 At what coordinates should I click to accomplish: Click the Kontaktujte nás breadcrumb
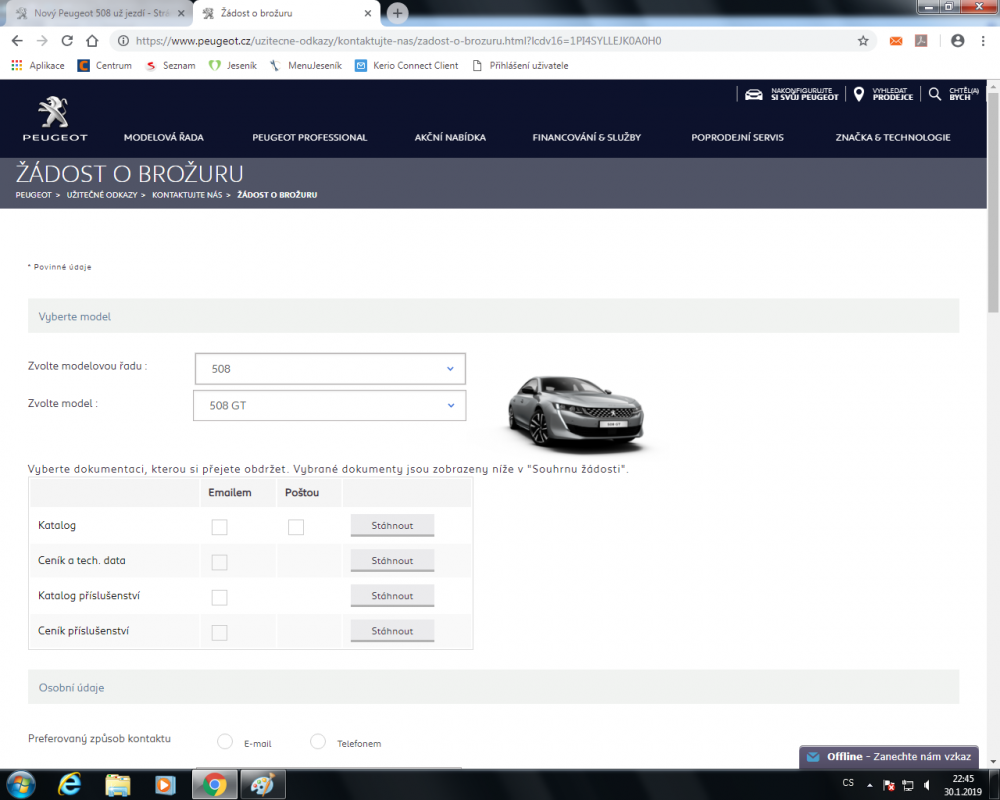(187, 195)
